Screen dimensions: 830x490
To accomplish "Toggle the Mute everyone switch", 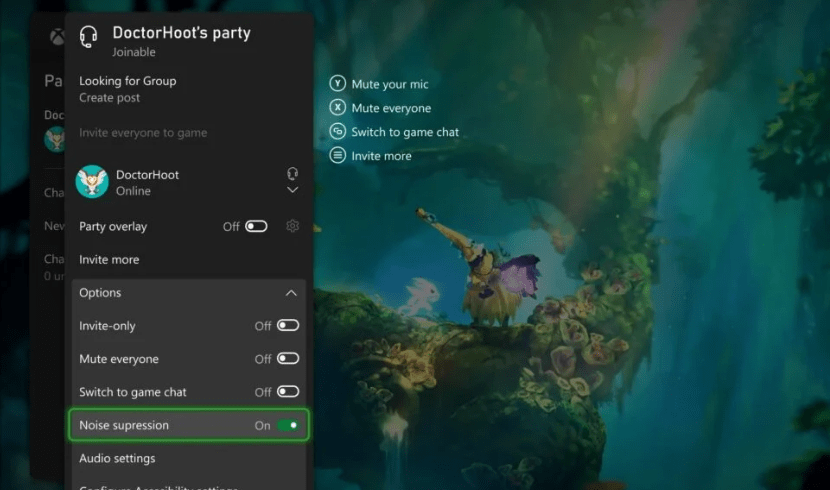I will (x=288, y=359).
